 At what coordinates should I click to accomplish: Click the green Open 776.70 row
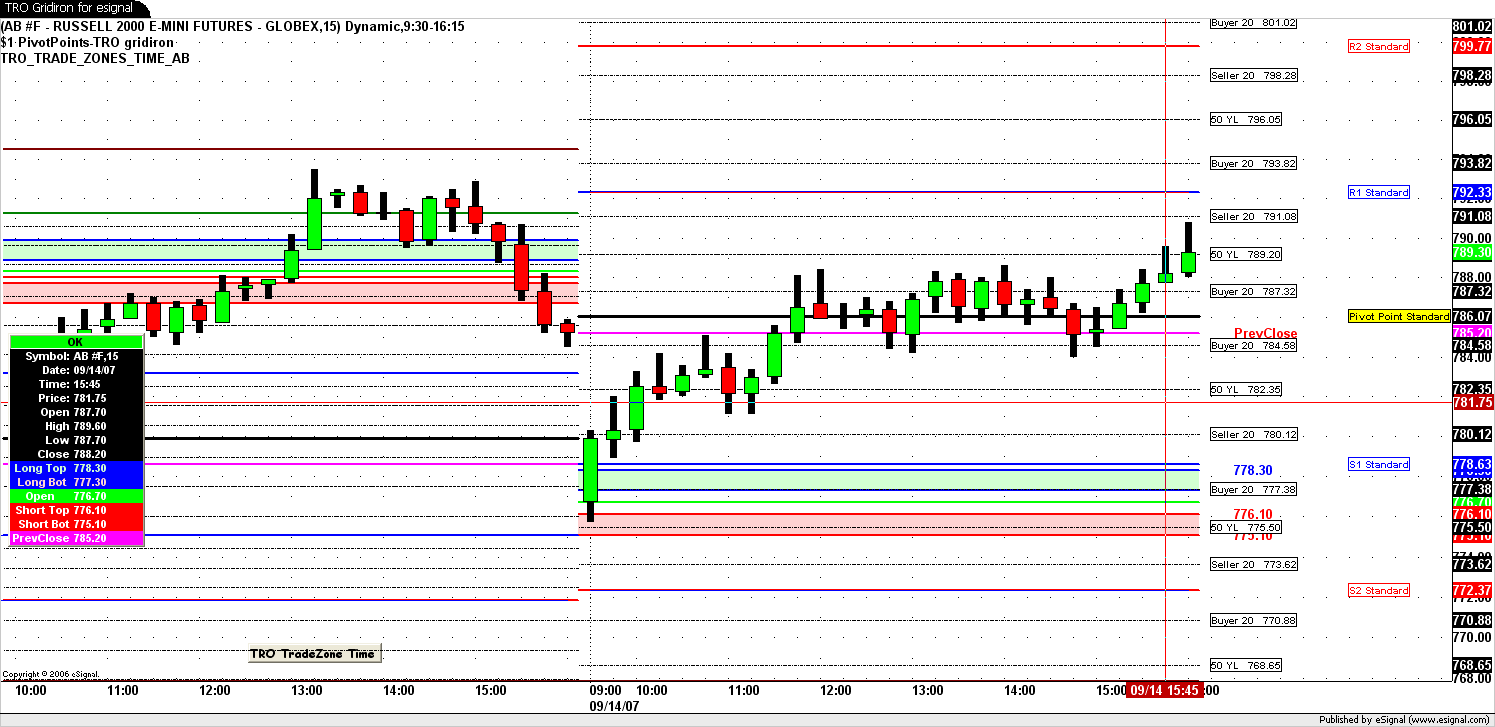(x=76, y=496)
